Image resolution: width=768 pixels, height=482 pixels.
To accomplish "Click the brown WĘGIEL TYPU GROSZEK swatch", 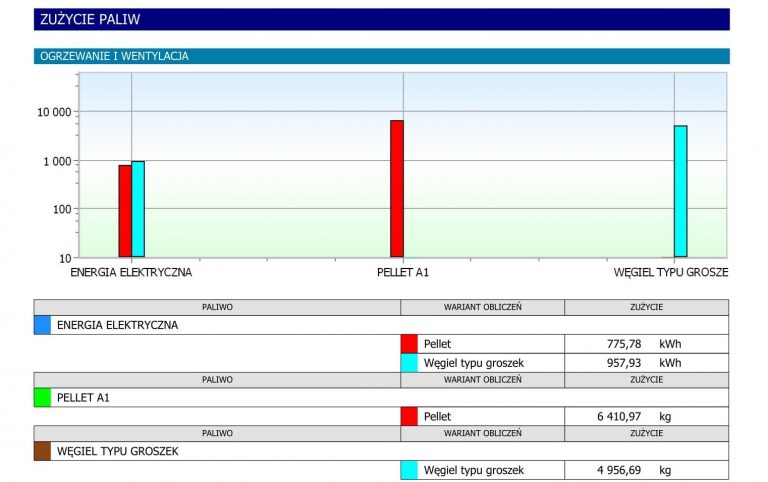I will (x=42, y=451).
